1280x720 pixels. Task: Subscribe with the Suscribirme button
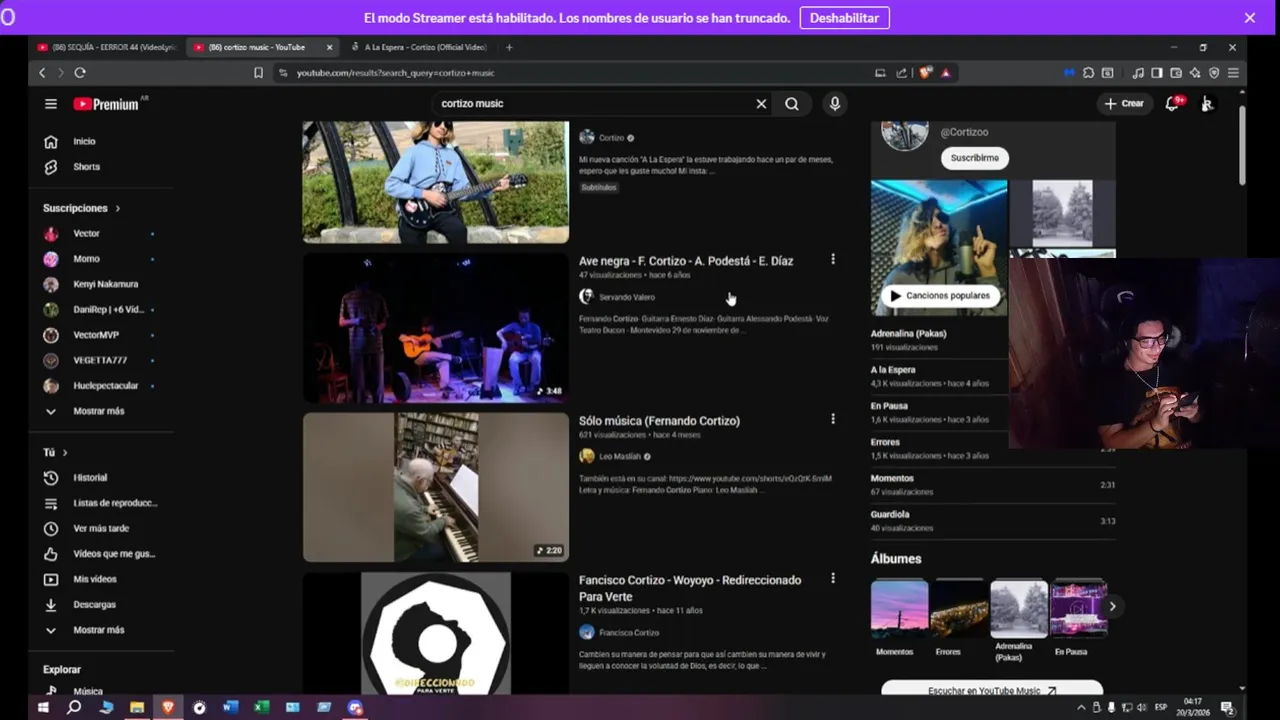pos(974,158)
